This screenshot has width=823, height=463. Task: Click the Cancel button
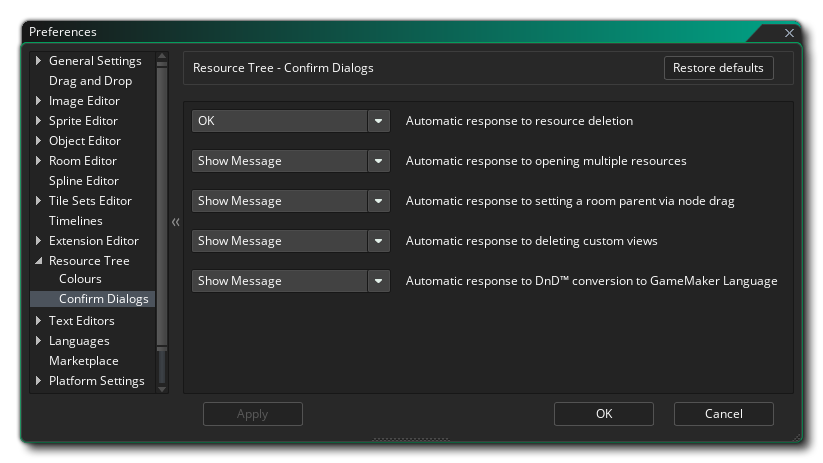click(x=723, y=414)
